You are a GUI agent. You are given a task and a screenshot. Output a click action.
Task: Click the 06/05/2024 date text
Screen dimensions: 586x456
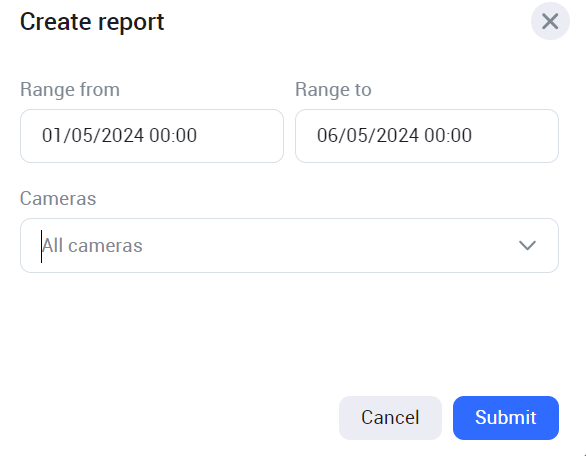point(368,135)
